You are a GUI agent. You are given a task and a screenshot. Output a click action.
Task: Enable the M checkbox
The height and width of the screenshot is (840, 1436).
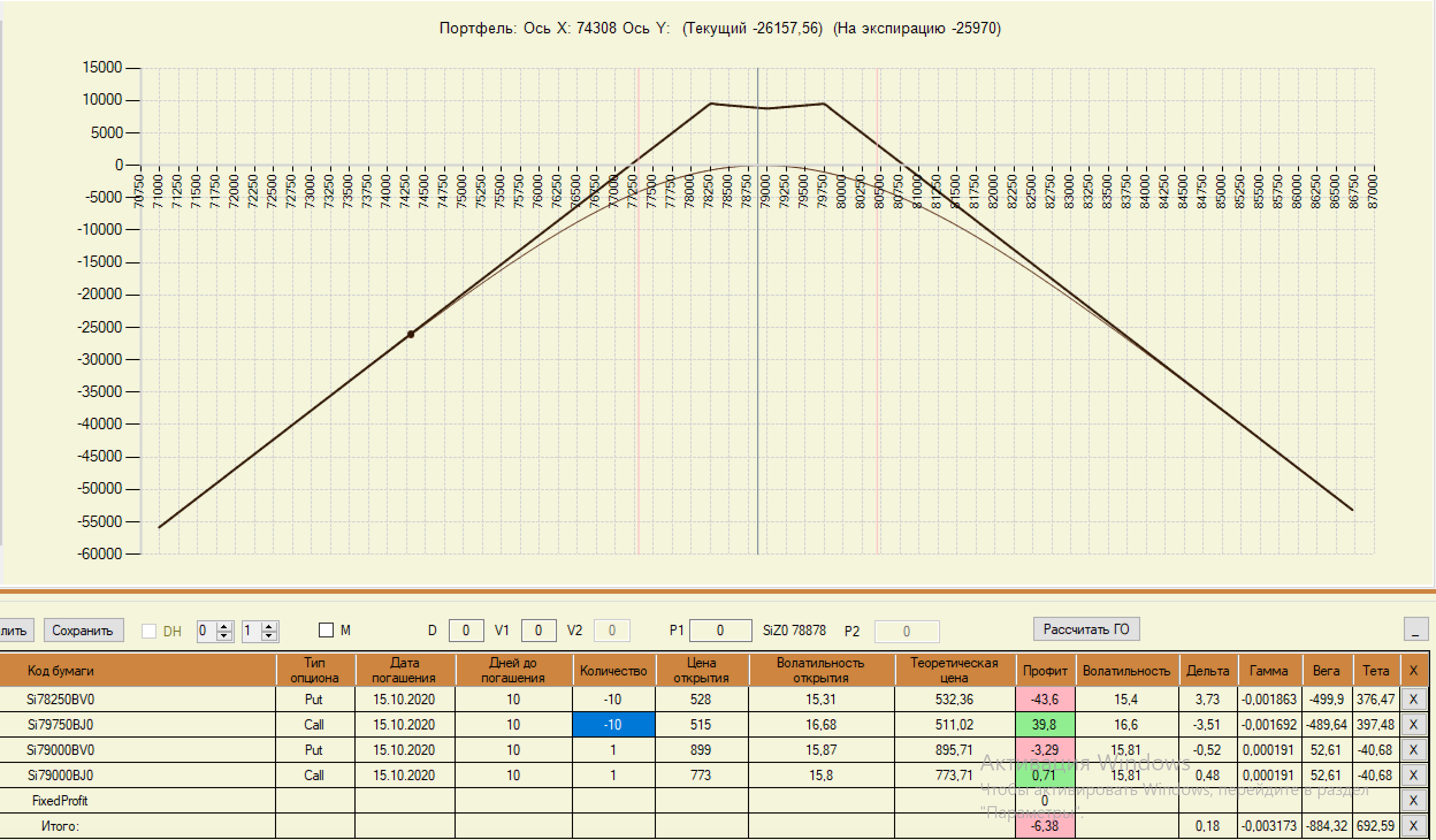point(326,631)
